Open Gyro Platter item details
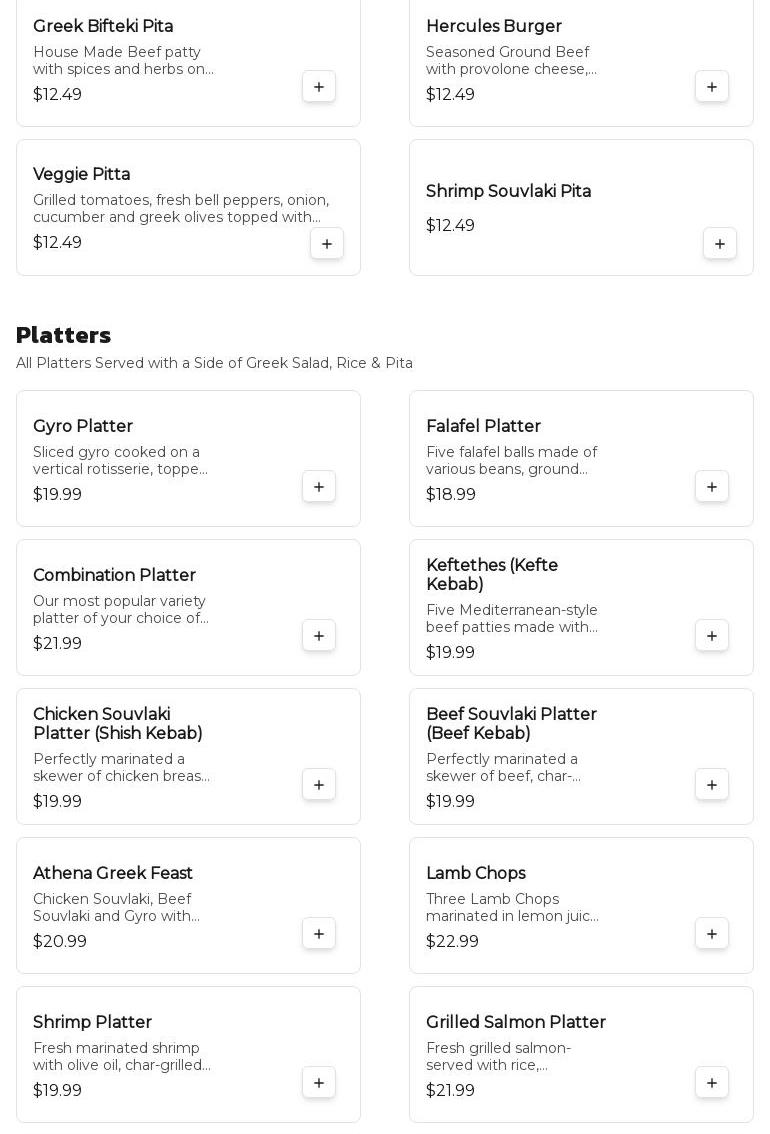Viewport: 770px width, 1134px height. tap(83, 427)
